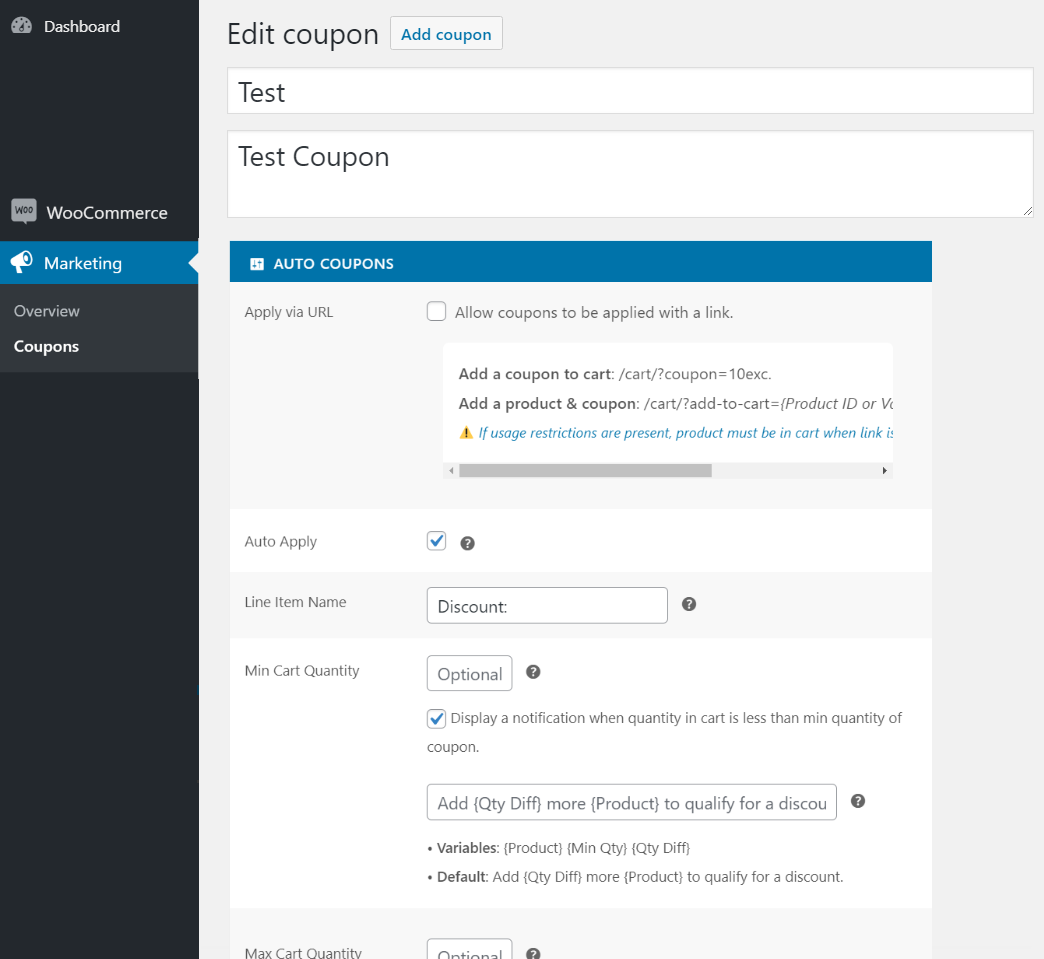The image size is (1044, 959).
Task: Go to Coupons submenu
Action: pos(47,346)
